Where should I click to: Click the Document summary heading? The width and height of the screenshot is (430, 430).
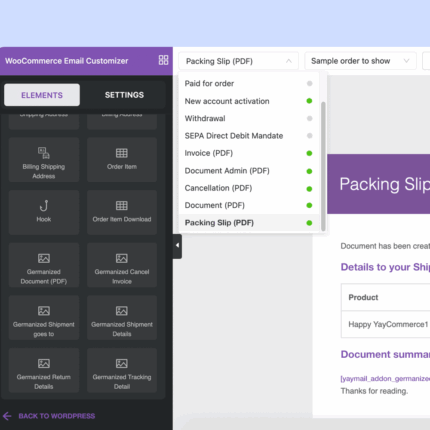point(385,354)
